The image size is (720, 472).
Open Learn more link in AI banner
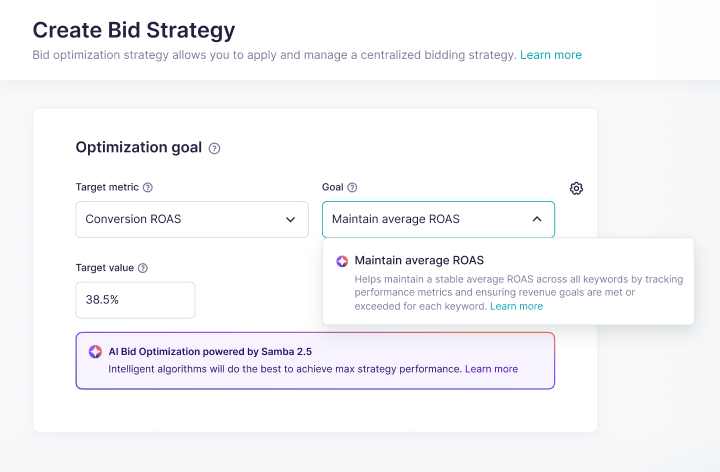(491, 369)
